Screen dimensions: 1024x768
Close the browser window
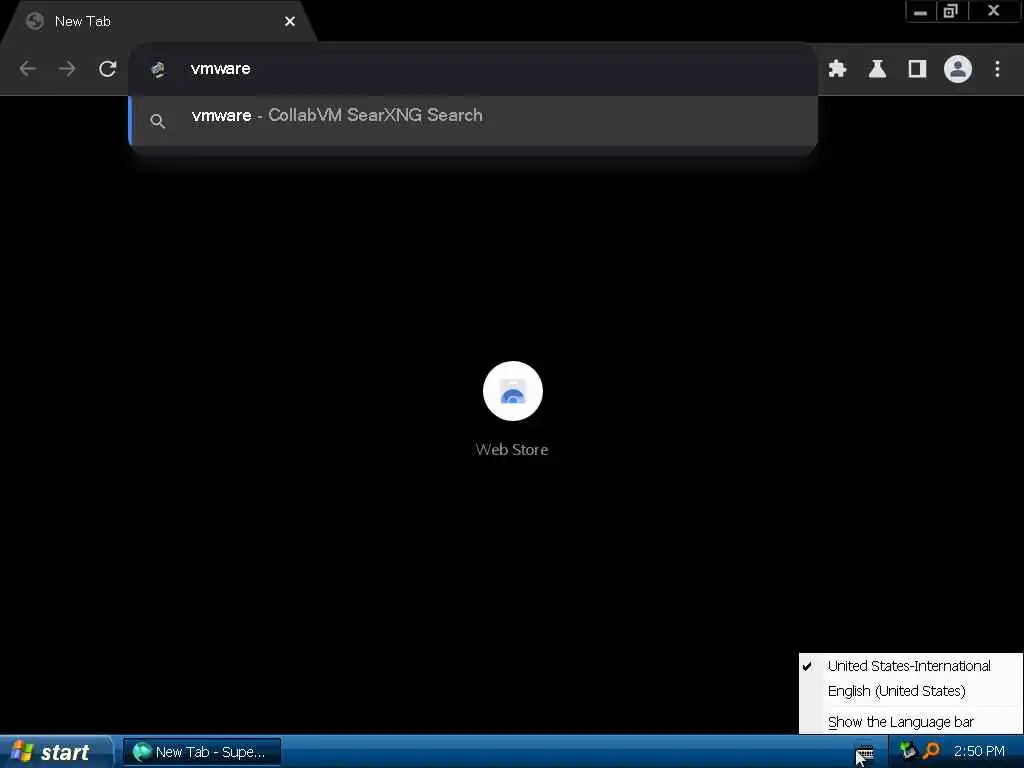click(994, 12)
